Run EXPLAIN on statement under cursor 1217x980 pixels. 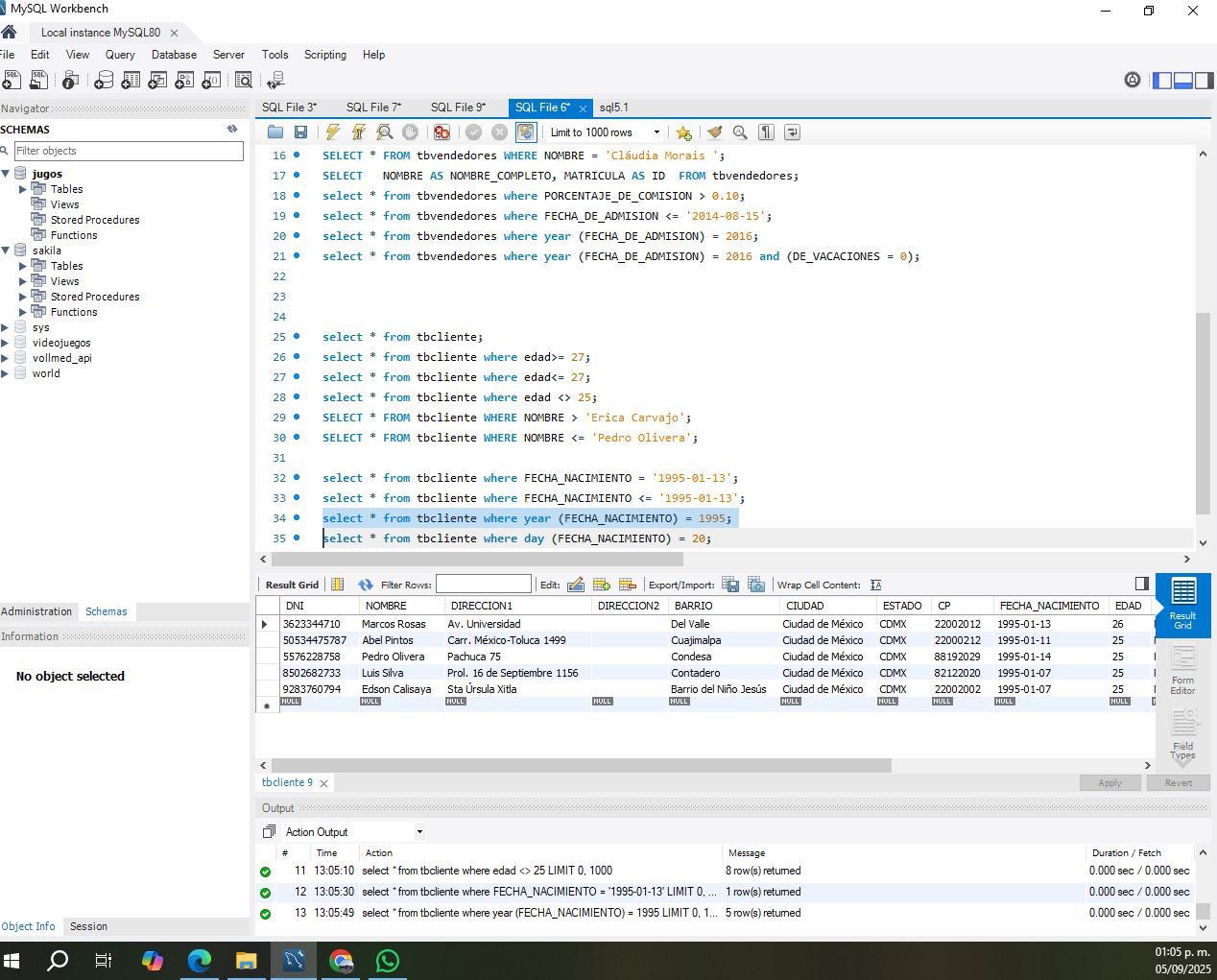point(385,132)
